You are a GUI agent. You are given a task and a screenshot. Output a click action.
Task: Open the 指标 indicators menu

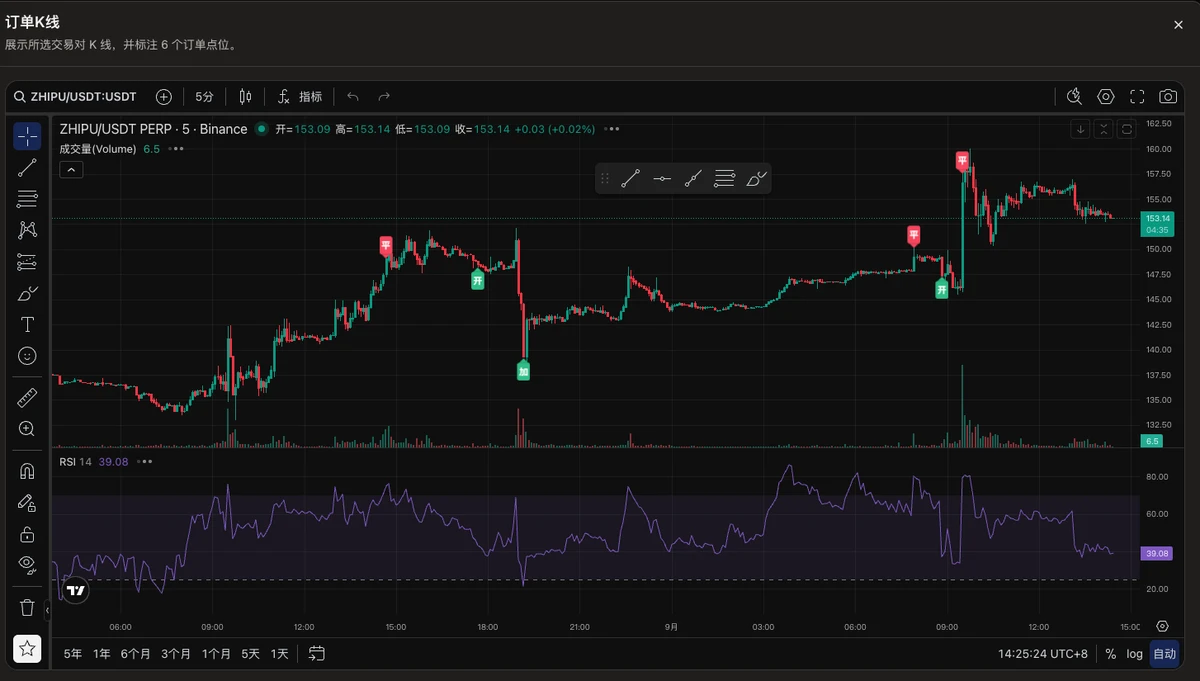300,97
